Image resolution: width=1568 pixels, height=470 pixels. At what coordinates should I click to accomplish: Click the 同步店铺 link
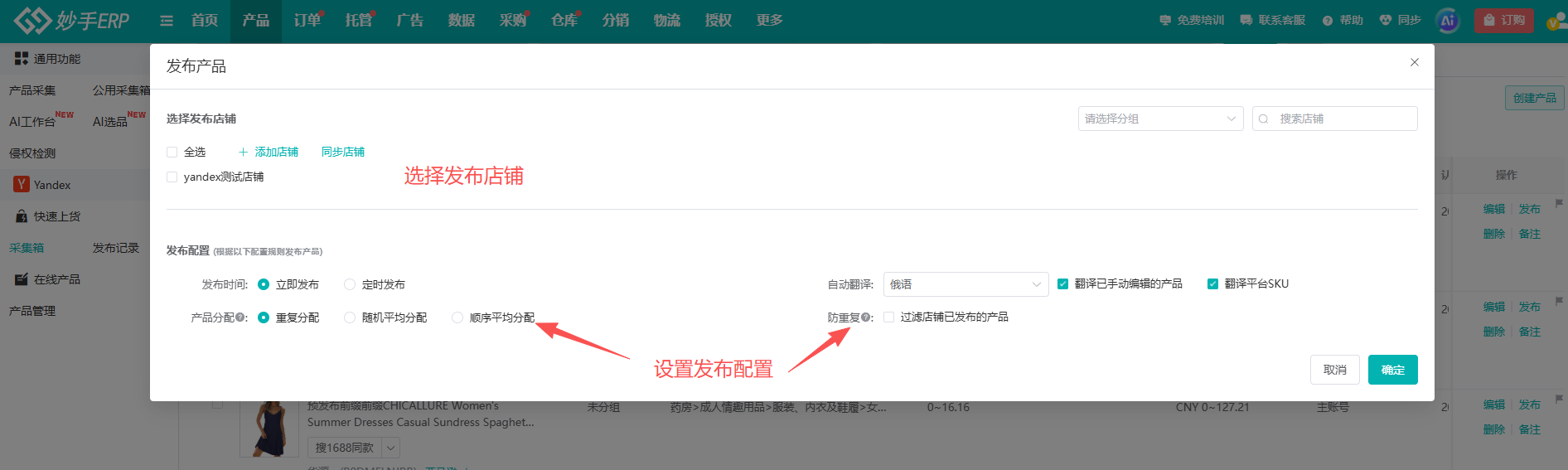(343, 152)
